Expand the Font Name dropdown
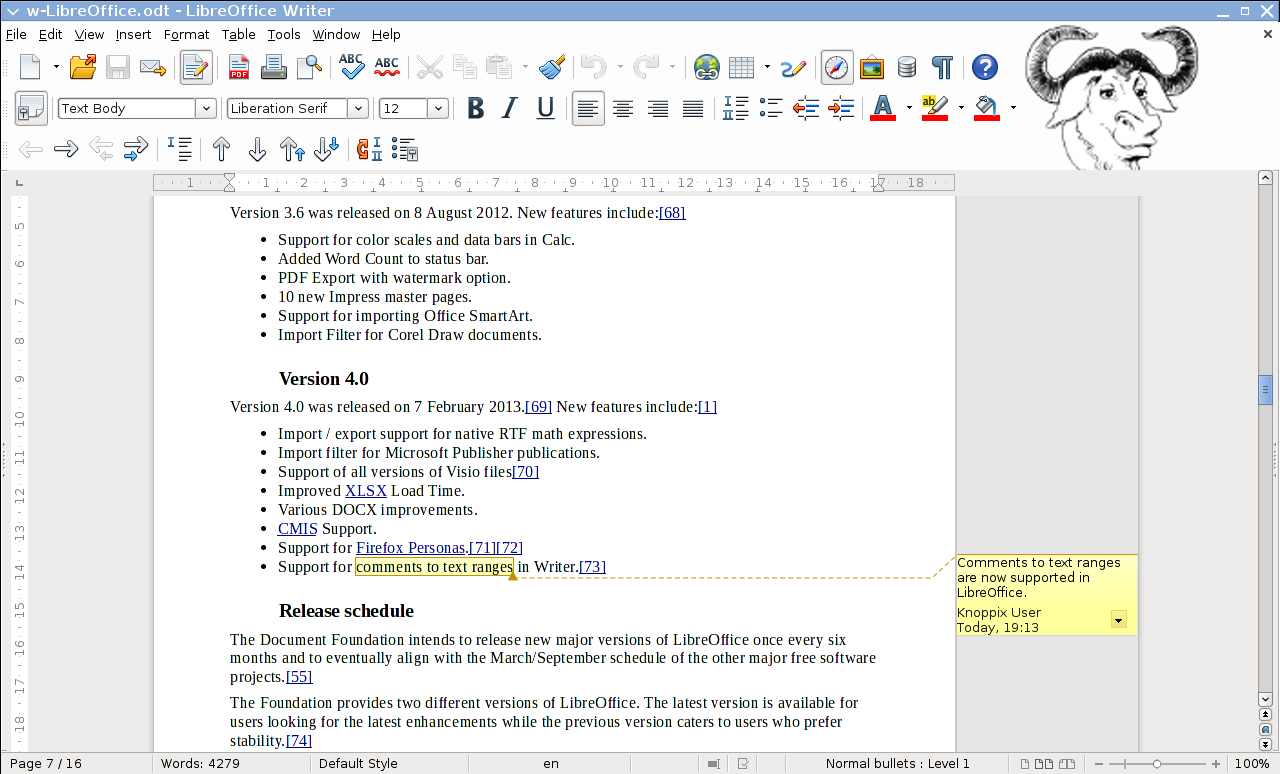Viewport: 1280px width, 774px height. 359,109
